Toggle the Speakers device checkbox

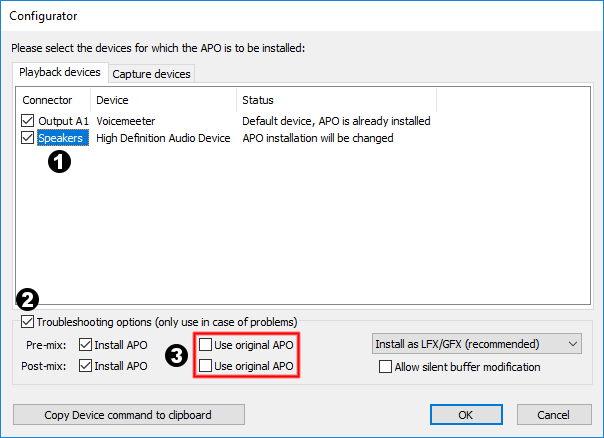tap(27, 138)
